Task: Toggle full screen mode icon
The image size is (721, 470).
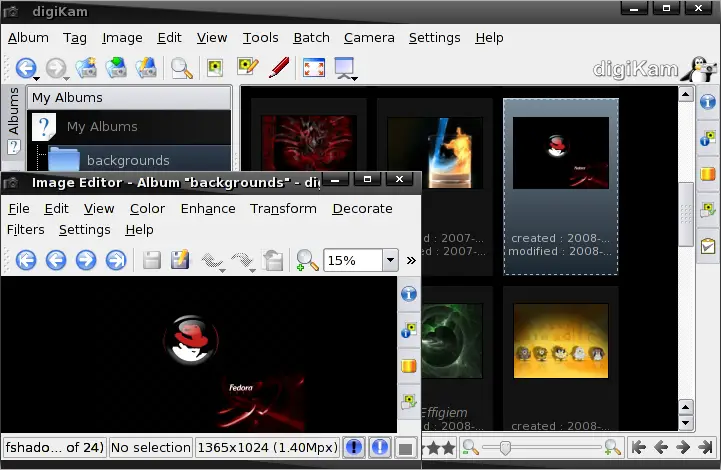Action: [314, 68]
